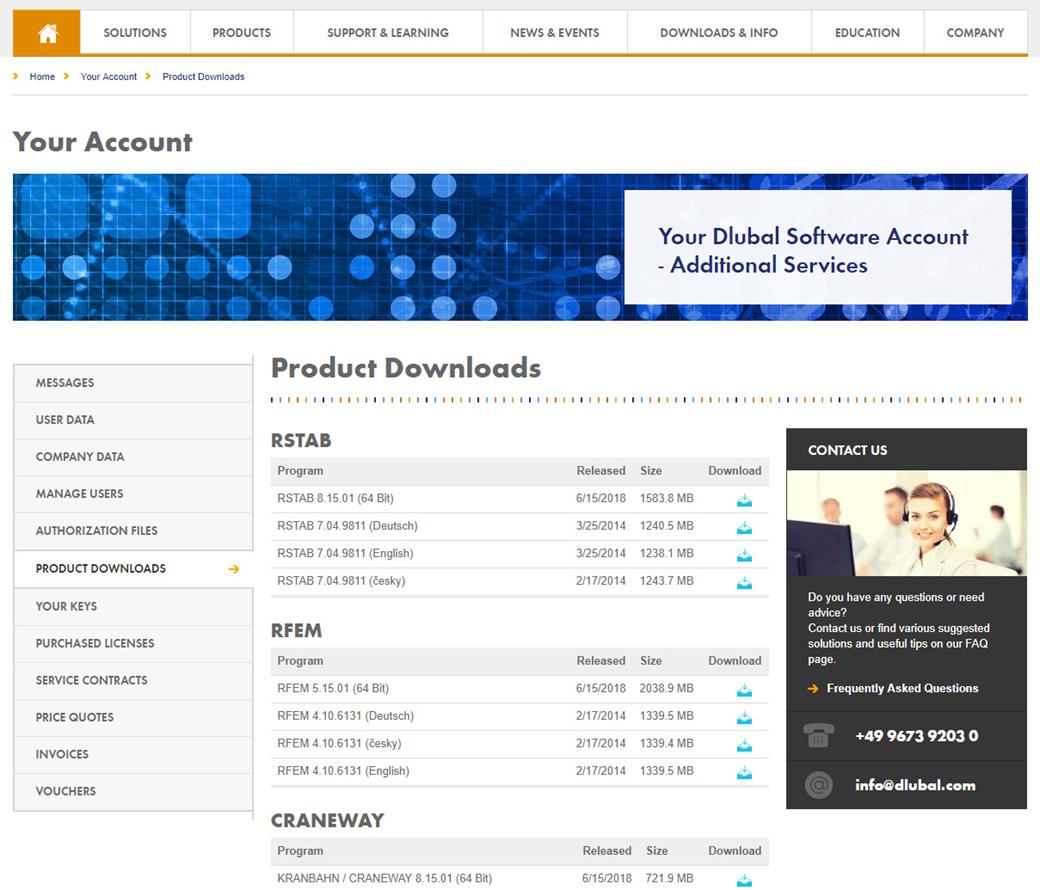Click the phone icon in Contact Us panel

[819, 735]
